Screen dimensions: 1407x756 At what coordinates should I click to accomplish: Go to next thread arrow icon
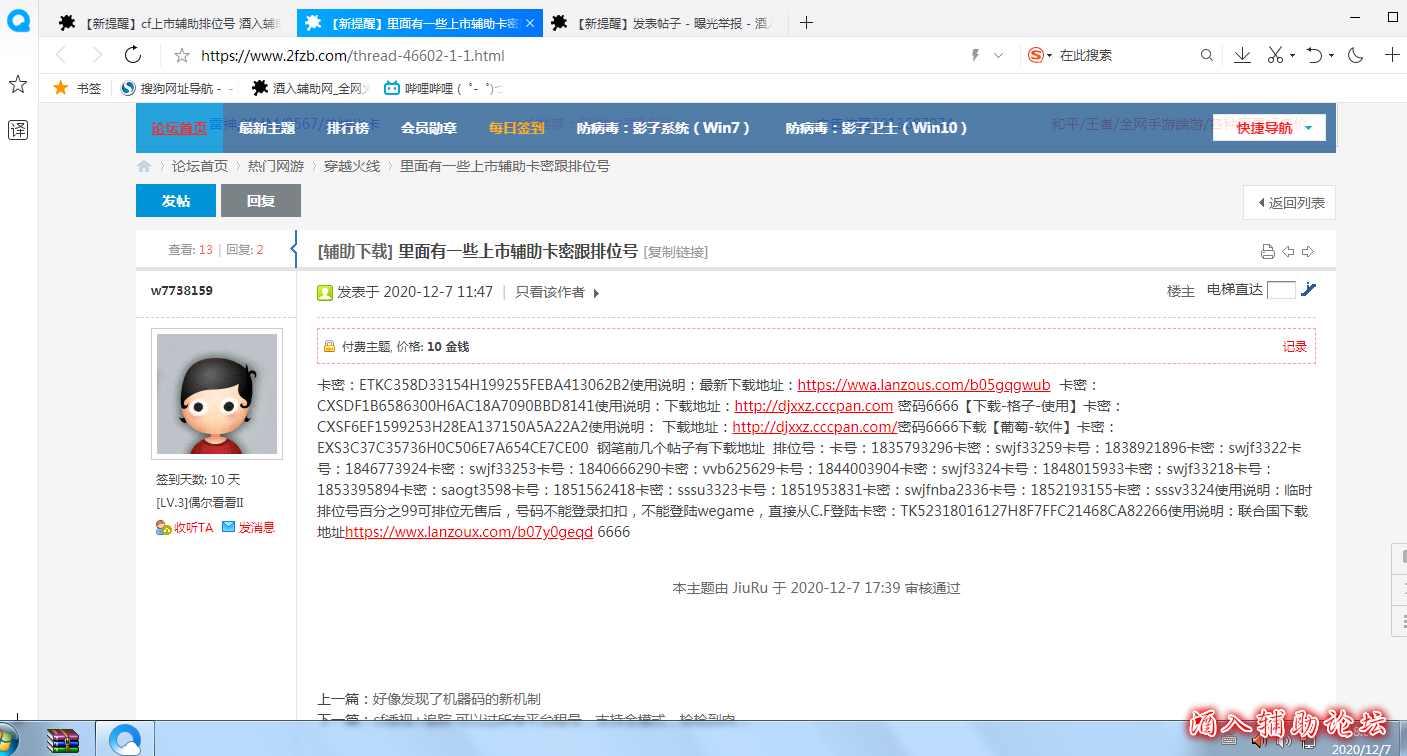point(1308,252)
